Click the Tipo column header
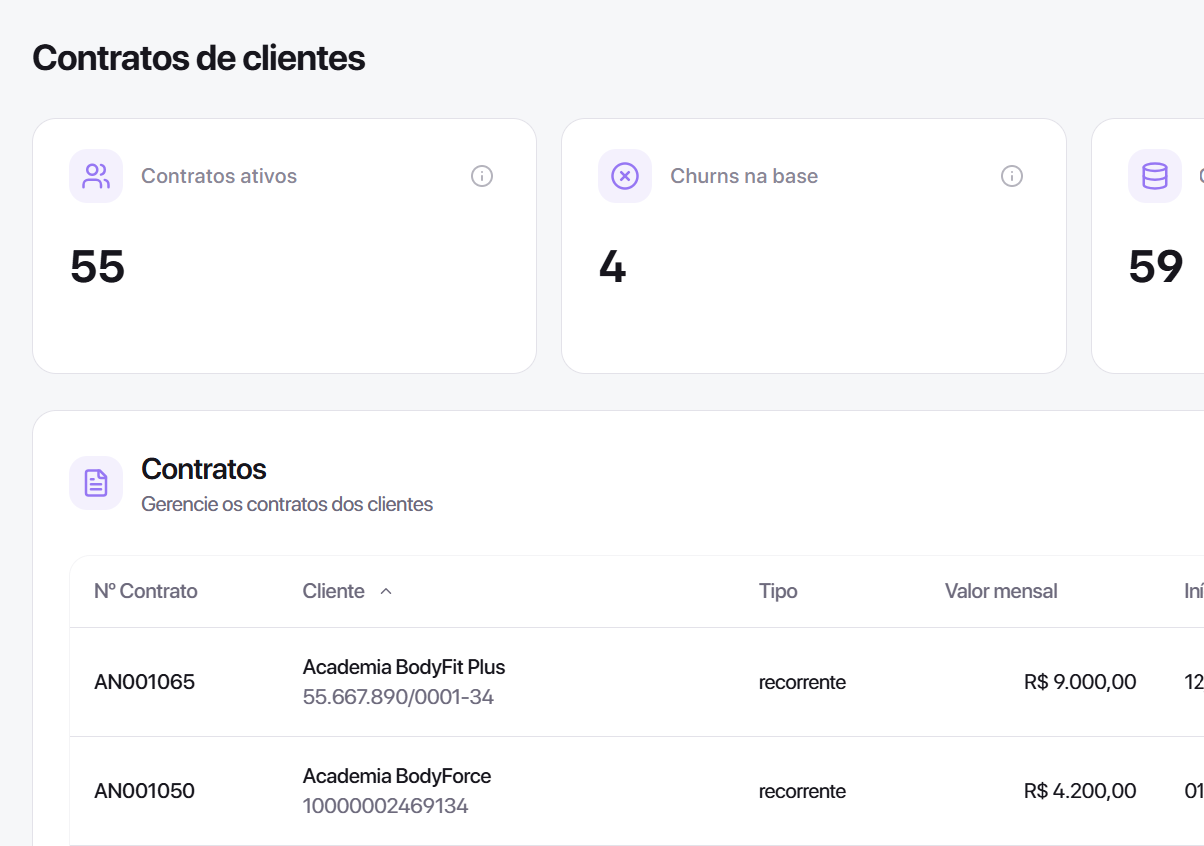The image size is (1204, 846). point(778,591)
